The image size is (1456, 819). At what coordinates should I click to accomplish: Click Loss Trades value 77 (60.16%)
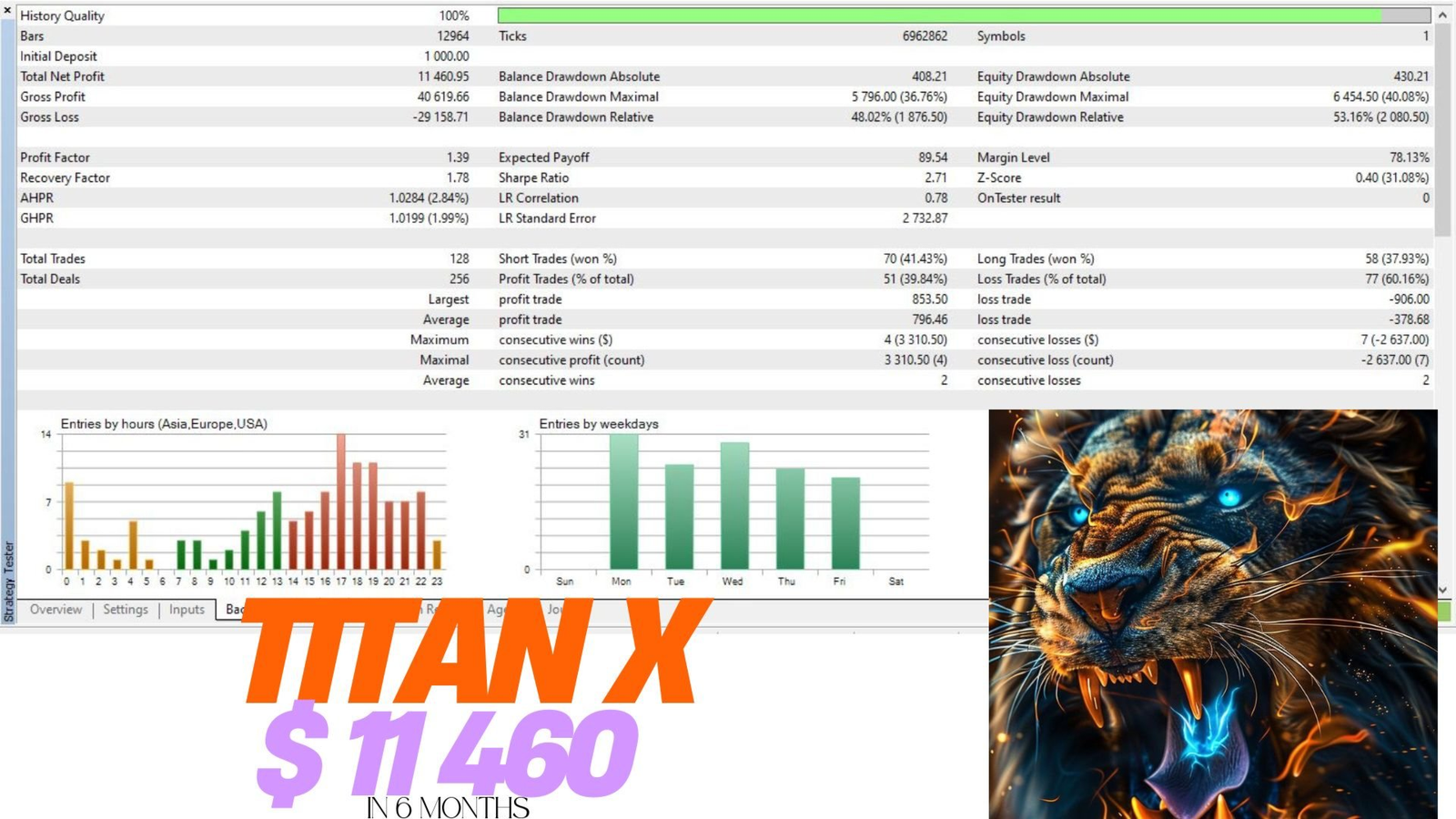click(1397, 278)
